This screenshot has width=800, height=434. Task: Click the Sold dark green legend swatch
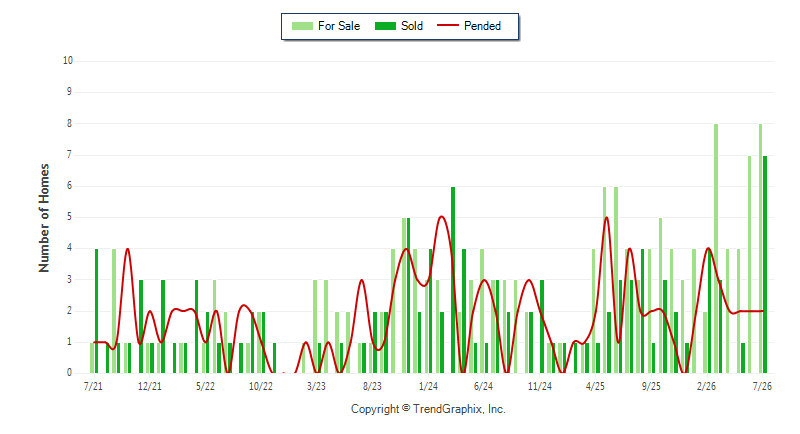tap(385, 26)
